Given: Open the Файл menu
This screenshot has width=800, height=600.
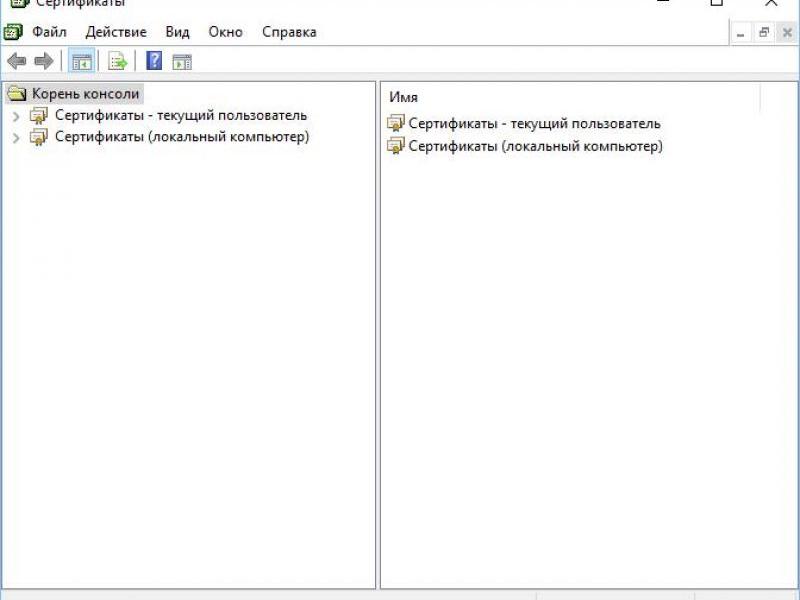Looking at the screenshot, I should coord(49,32).
